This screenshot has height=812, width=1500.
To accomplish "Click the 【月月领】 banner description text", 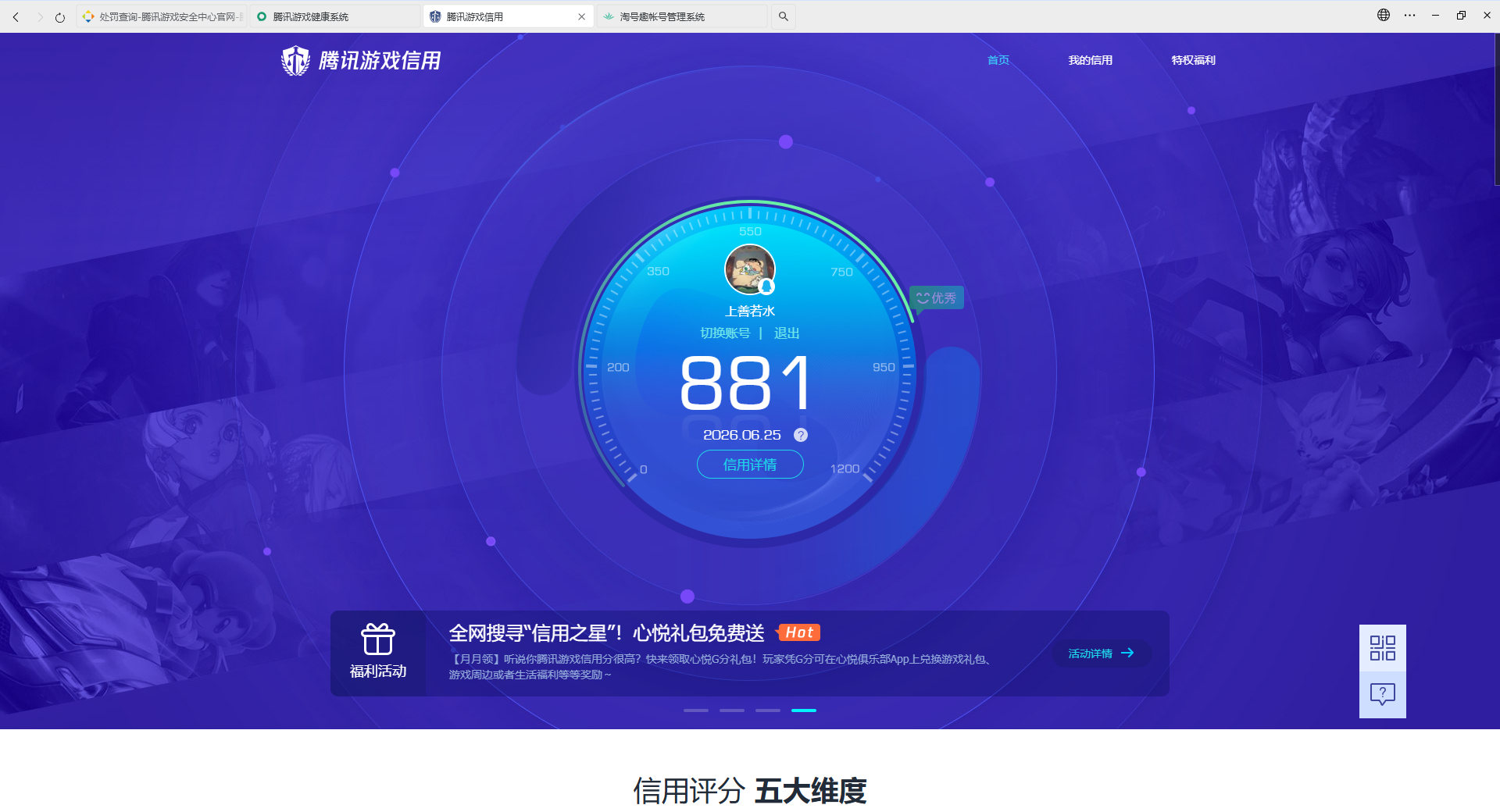I will point(720,667).
